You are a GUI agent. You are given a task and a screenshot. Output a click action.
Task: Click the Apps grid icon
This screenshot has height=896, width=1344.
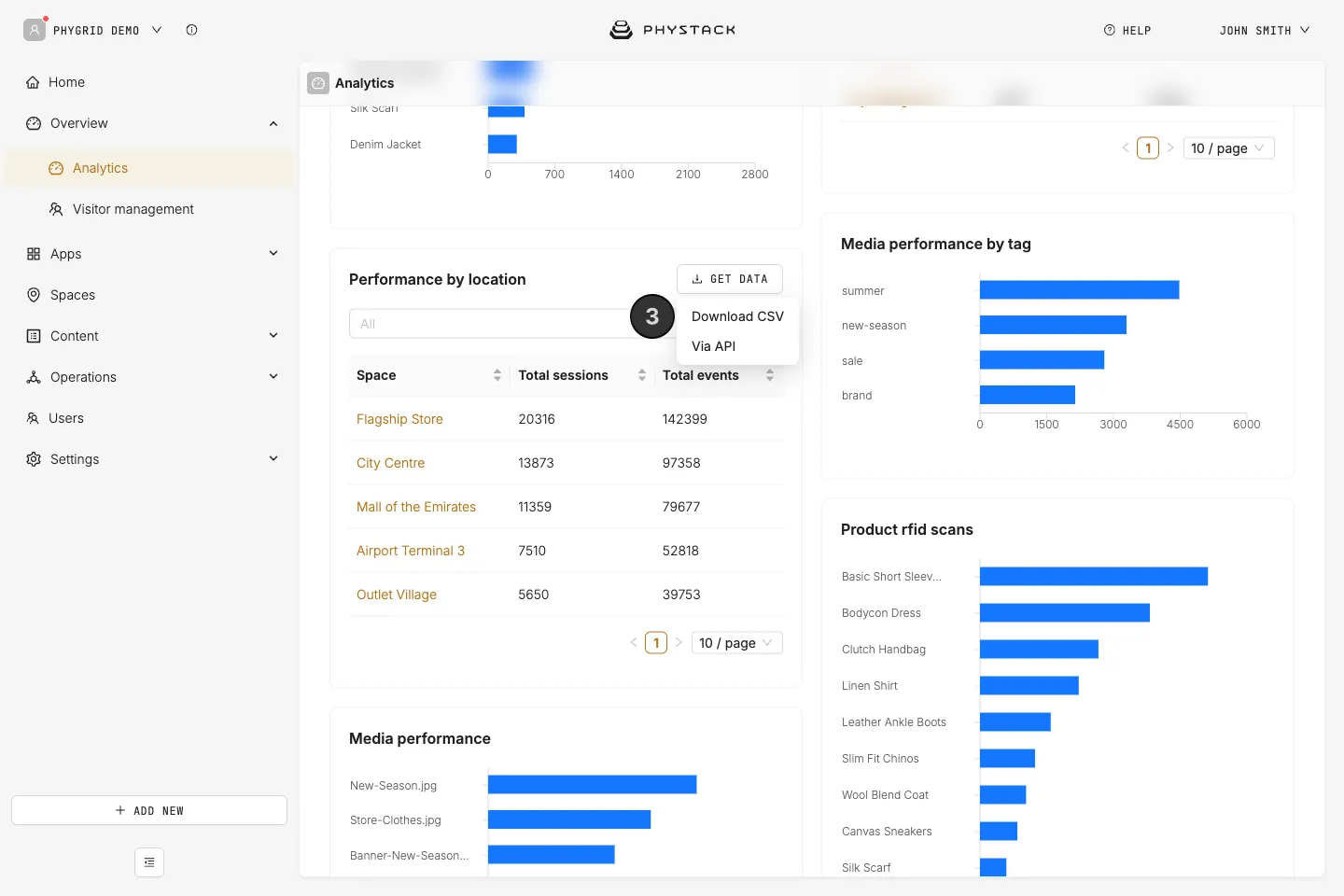(34, 254)
